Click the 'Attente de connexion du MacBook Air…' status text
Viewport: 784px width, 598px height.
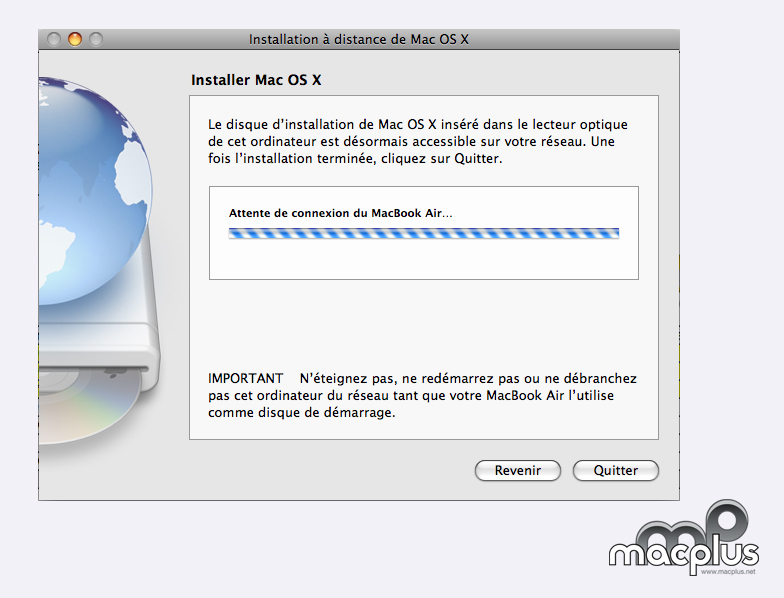(x=340, y=213)
